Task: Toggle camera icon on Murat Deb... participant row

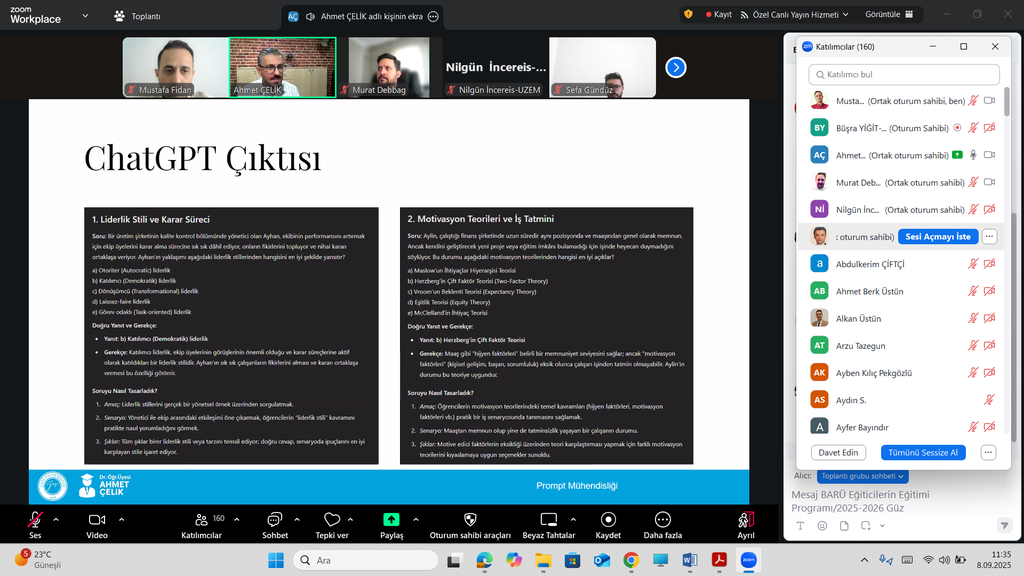Action: [989, 182]
